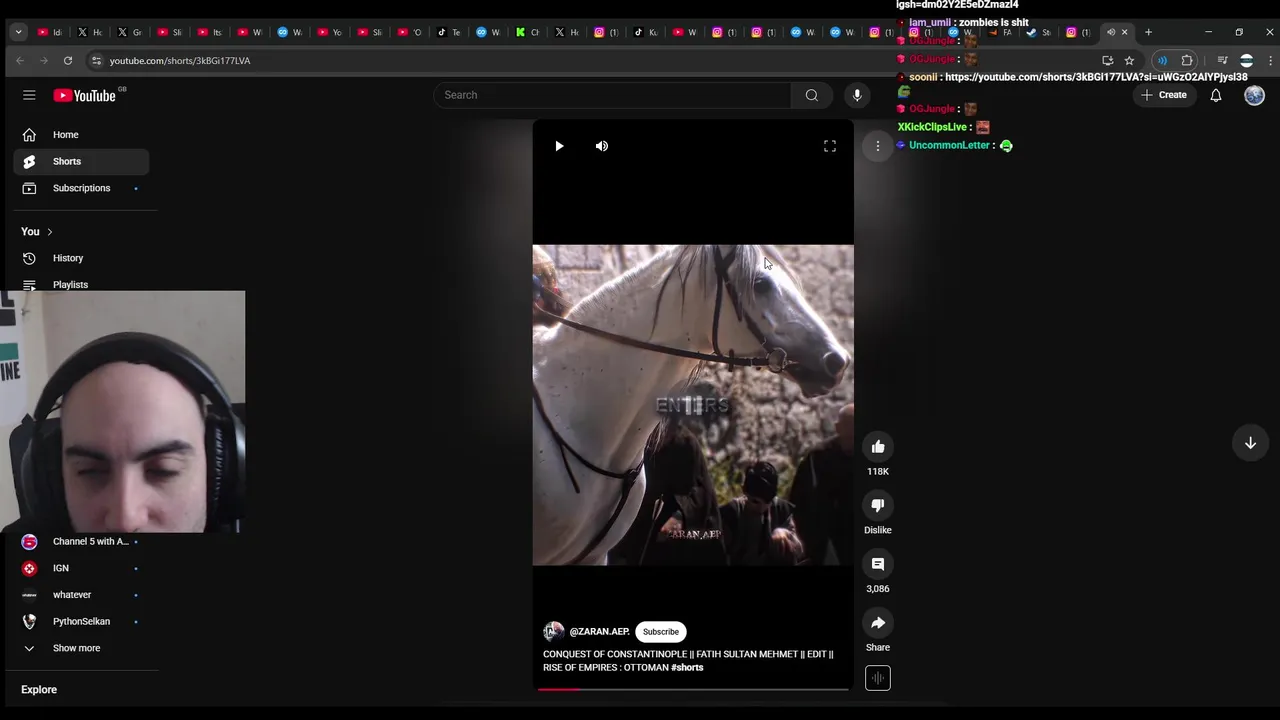Open the notifications bell

(x=1216, y=95)
